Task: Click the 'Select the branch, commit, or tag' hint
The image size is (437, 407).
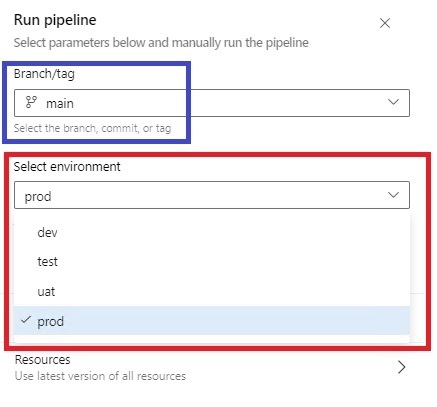Action: [x=92, y=128]
